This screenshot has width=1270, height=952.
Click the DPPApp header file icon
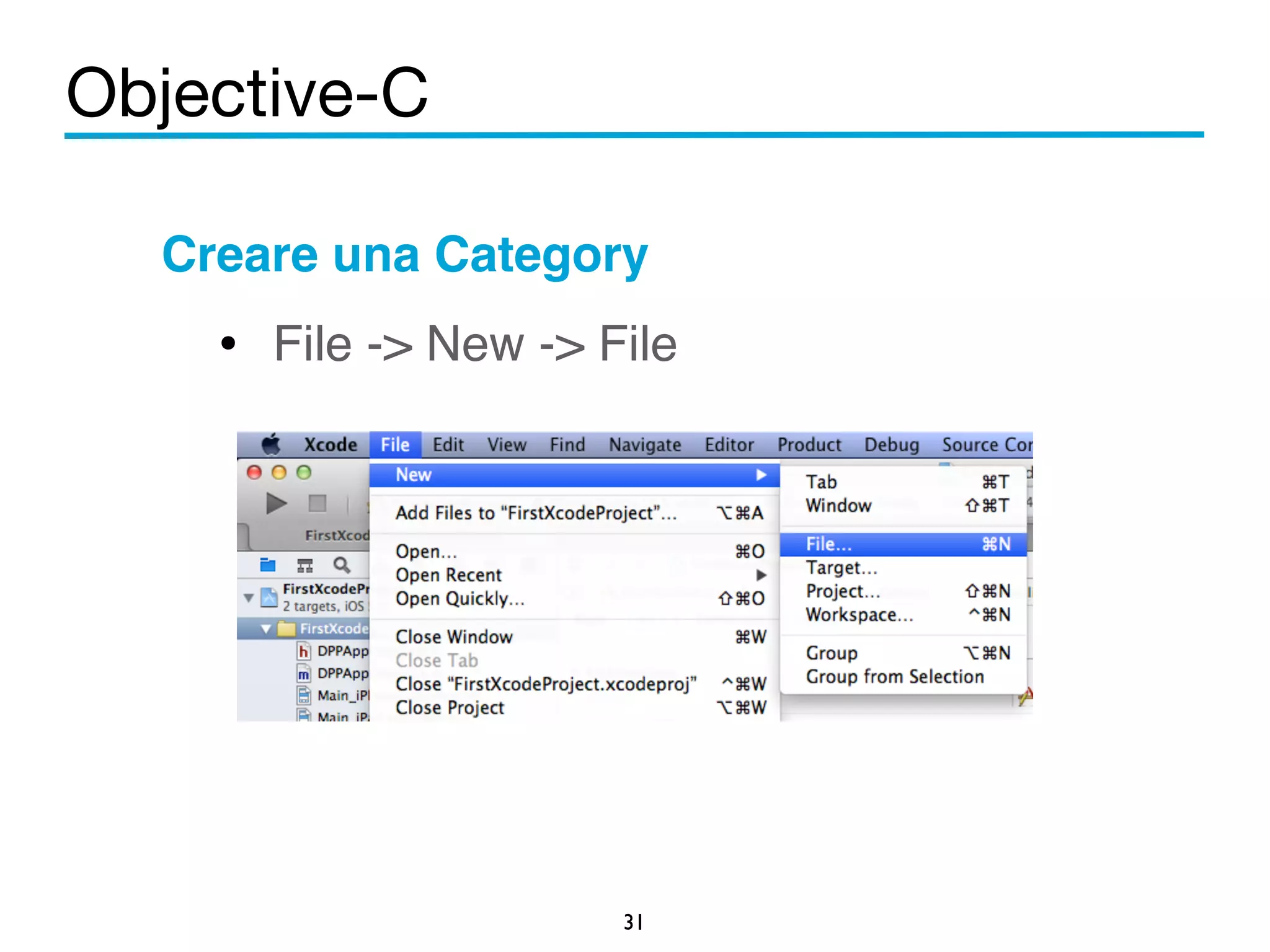coord(303,651)
